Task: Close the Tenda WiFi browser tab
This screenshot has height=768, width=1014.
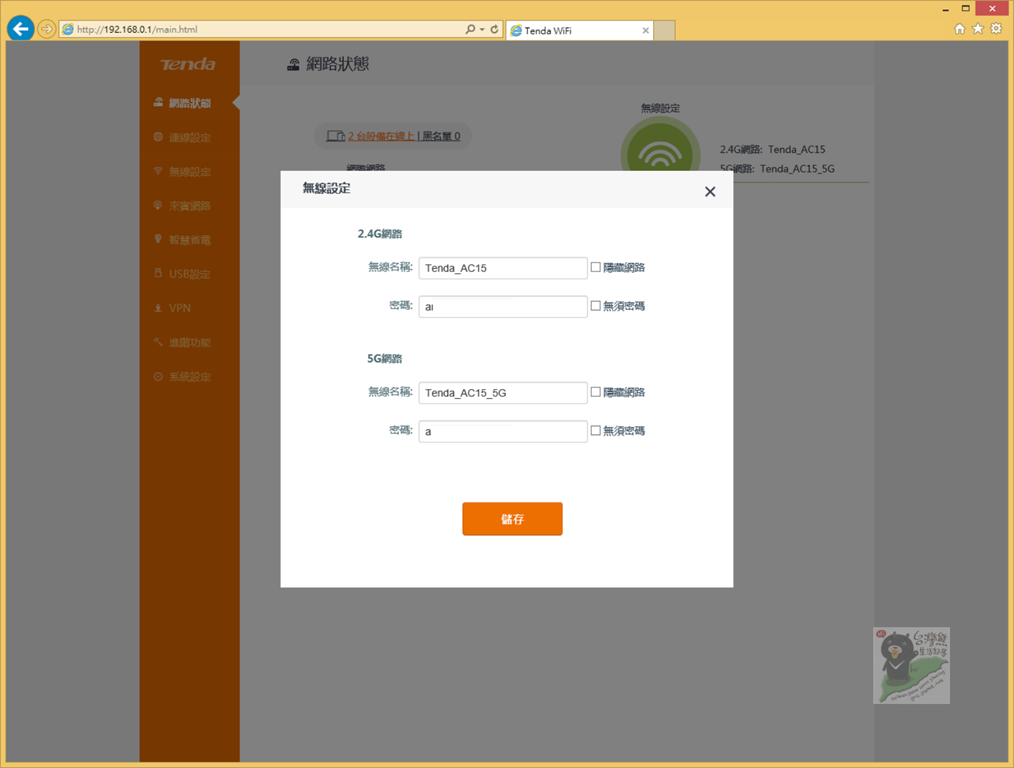Action: 645,30
